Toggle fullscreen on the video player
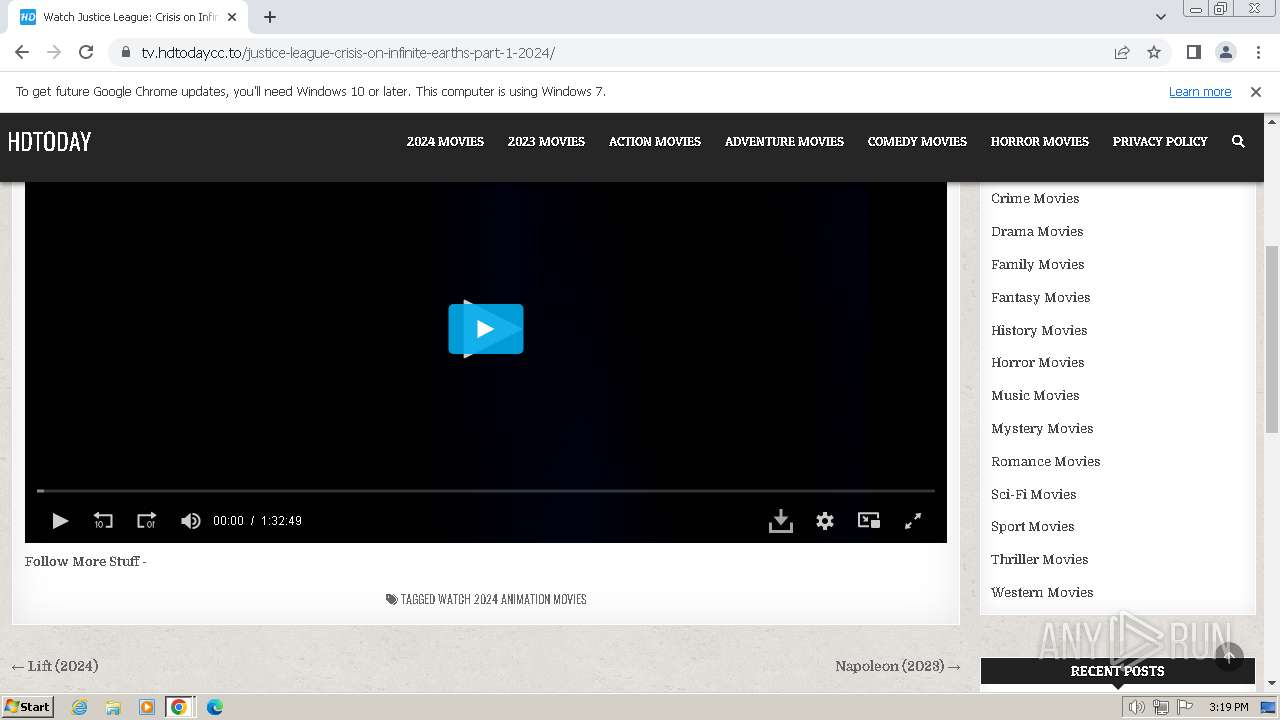The image size is (1280, 720). click(913, 521)
